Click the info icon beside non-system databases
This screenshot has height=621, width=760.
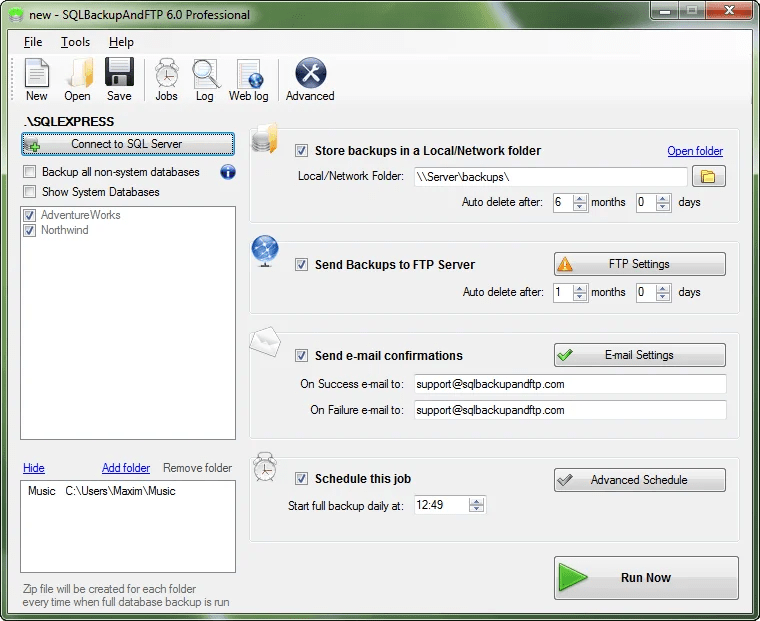coord(228,172)
